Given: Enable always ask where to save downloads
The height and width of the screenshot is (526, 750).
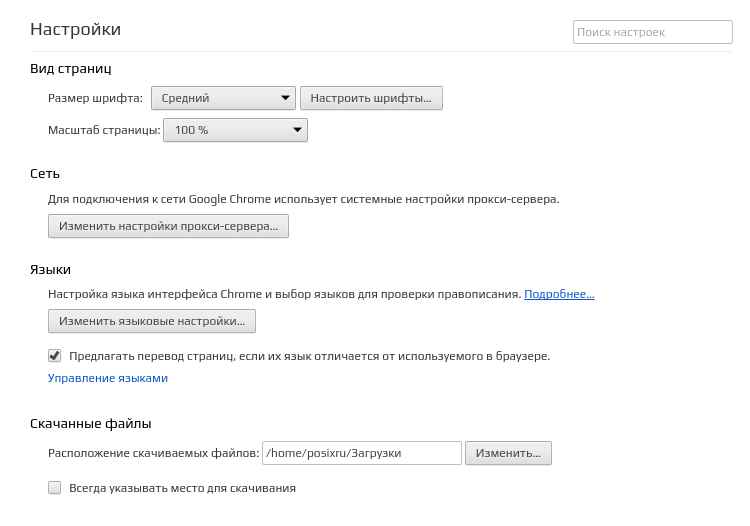Looking at the screenshot, I should point(55,488).
